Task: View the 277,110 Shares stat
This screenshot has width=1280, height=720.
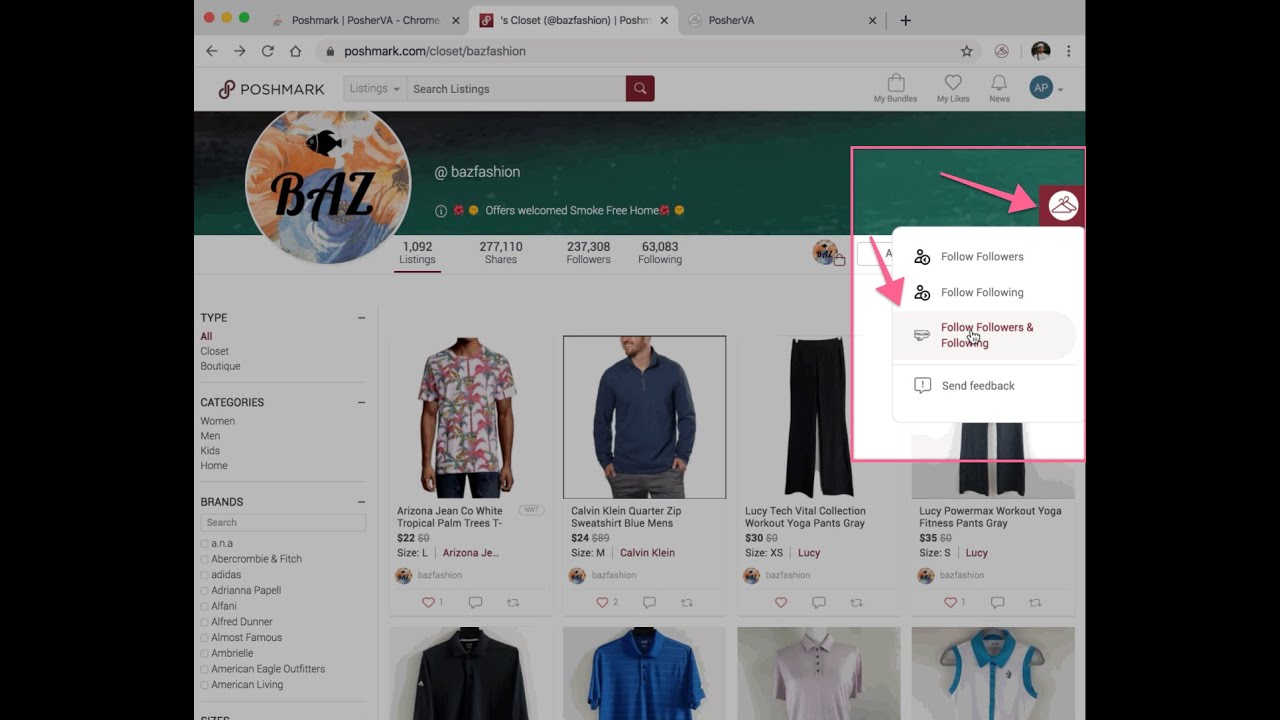Action: [x=501, y=253]
